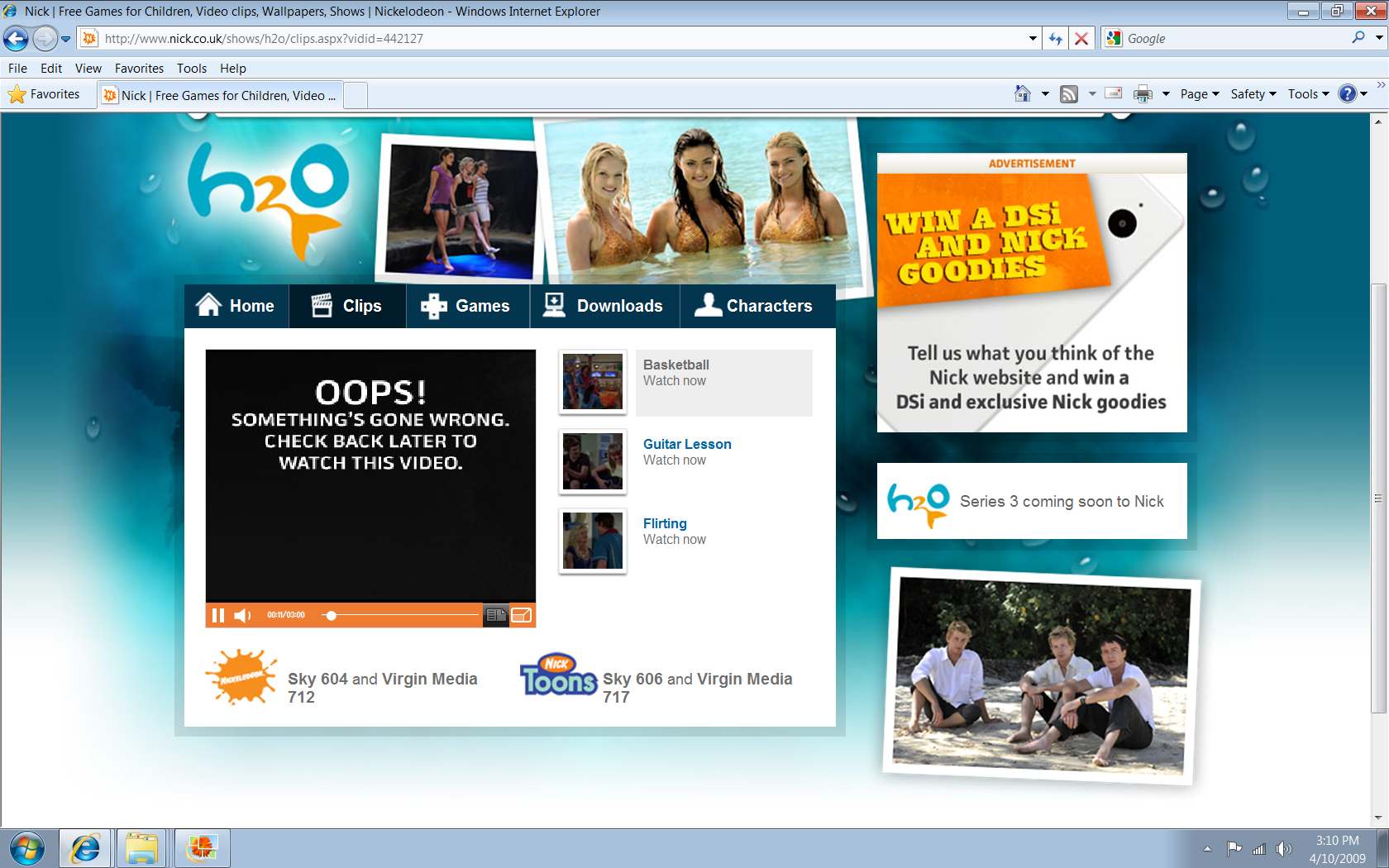The height and width of the screenshot is (868, 1389).
Task: Click the Favorites star icon
Action: coord(17,94)
